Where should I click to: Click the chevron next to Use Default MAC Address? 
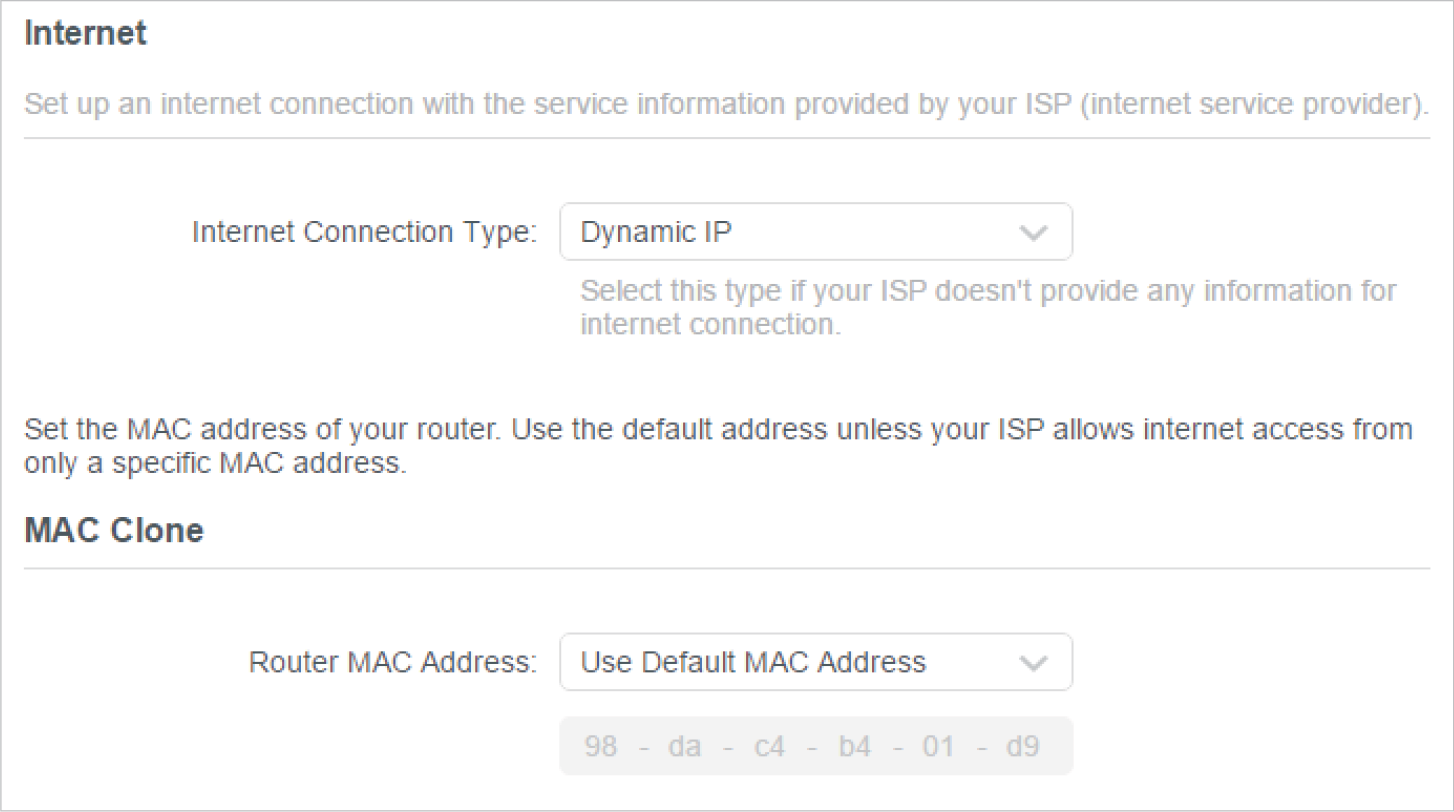pos(1031,663)
